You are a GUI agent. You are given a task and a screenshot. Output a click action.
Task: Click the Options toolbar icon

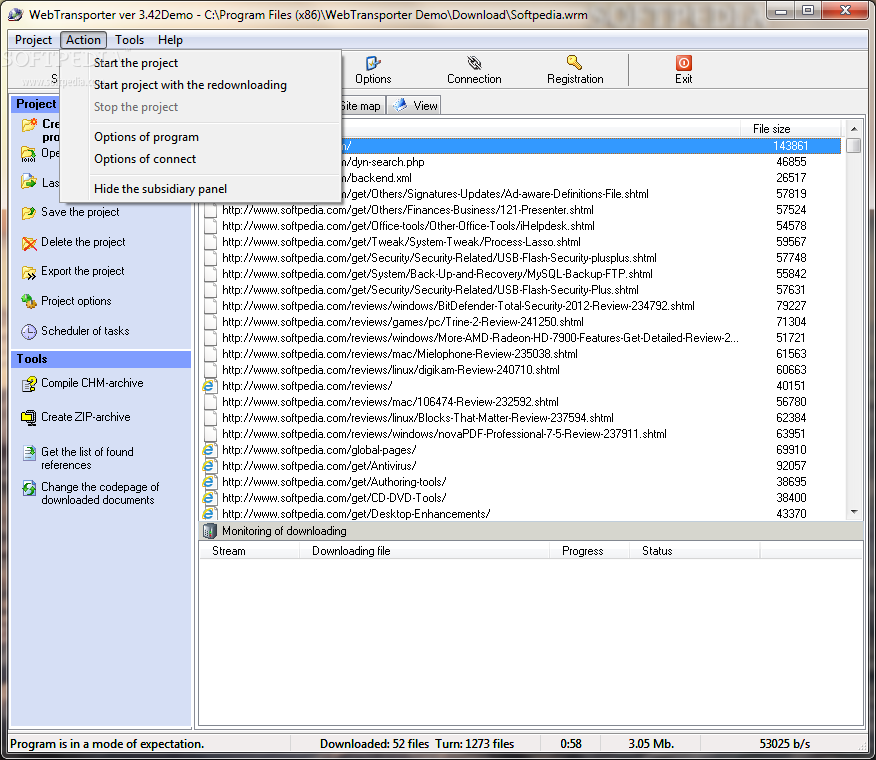tap(373, 63)
